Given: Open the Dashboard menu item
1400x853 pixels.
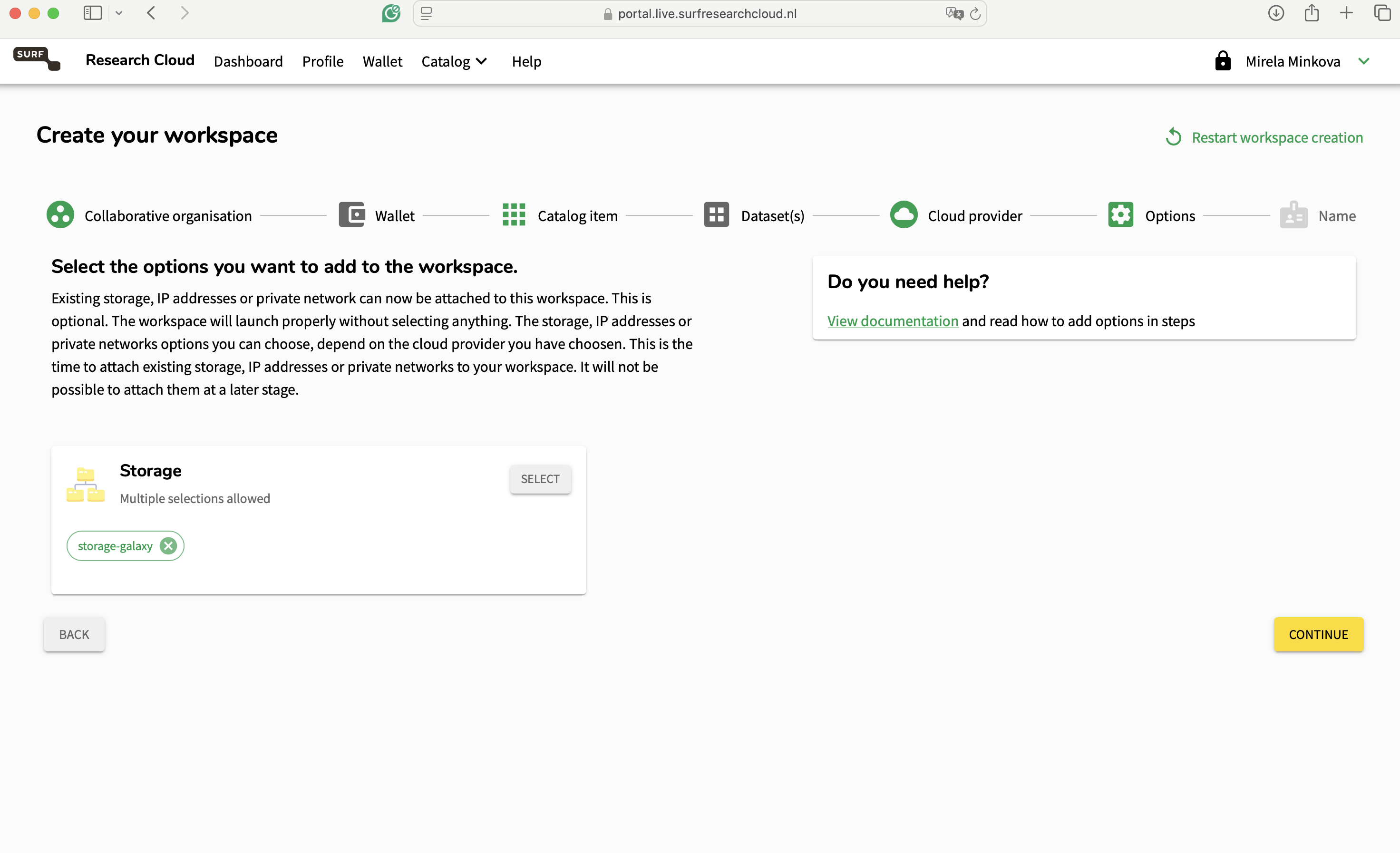Looking at the screenshot, I should pyautogui.click(x=248, y=61).
